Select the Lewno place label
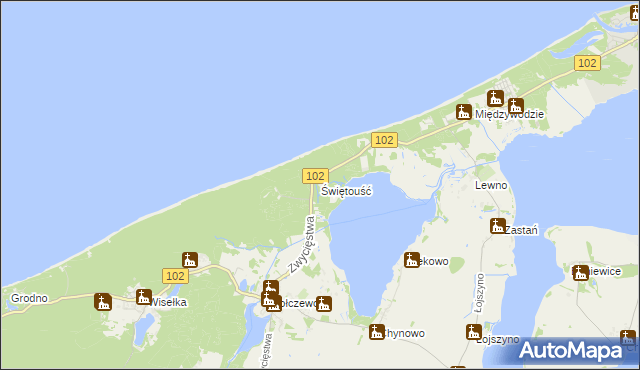Viewport: 640px width, 370px height. (491, 185)
